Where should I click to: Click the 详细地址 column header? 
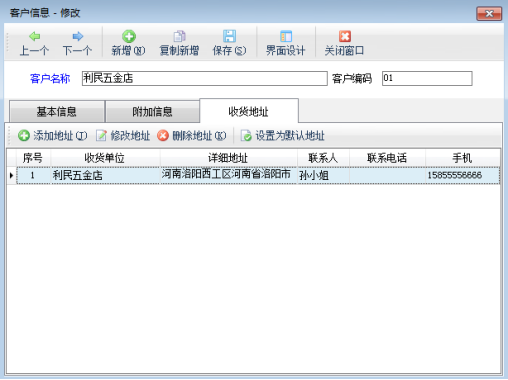tap(228, 158)
